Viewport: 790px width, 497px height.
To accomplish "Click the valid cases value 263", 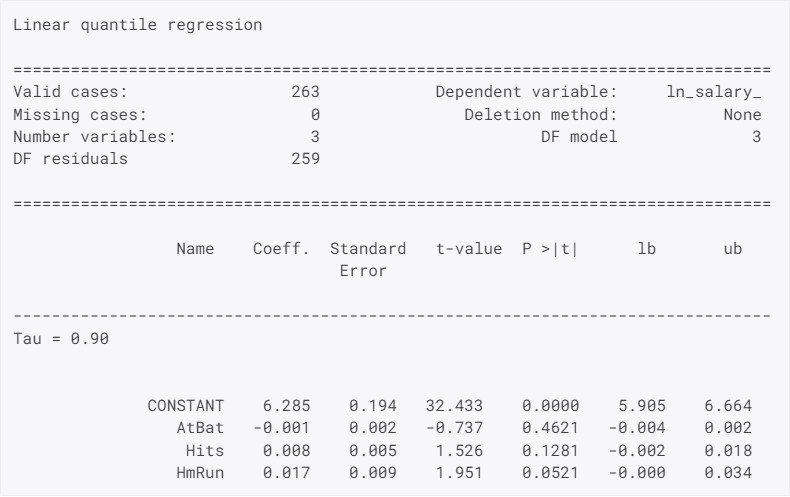I will 303,92.
